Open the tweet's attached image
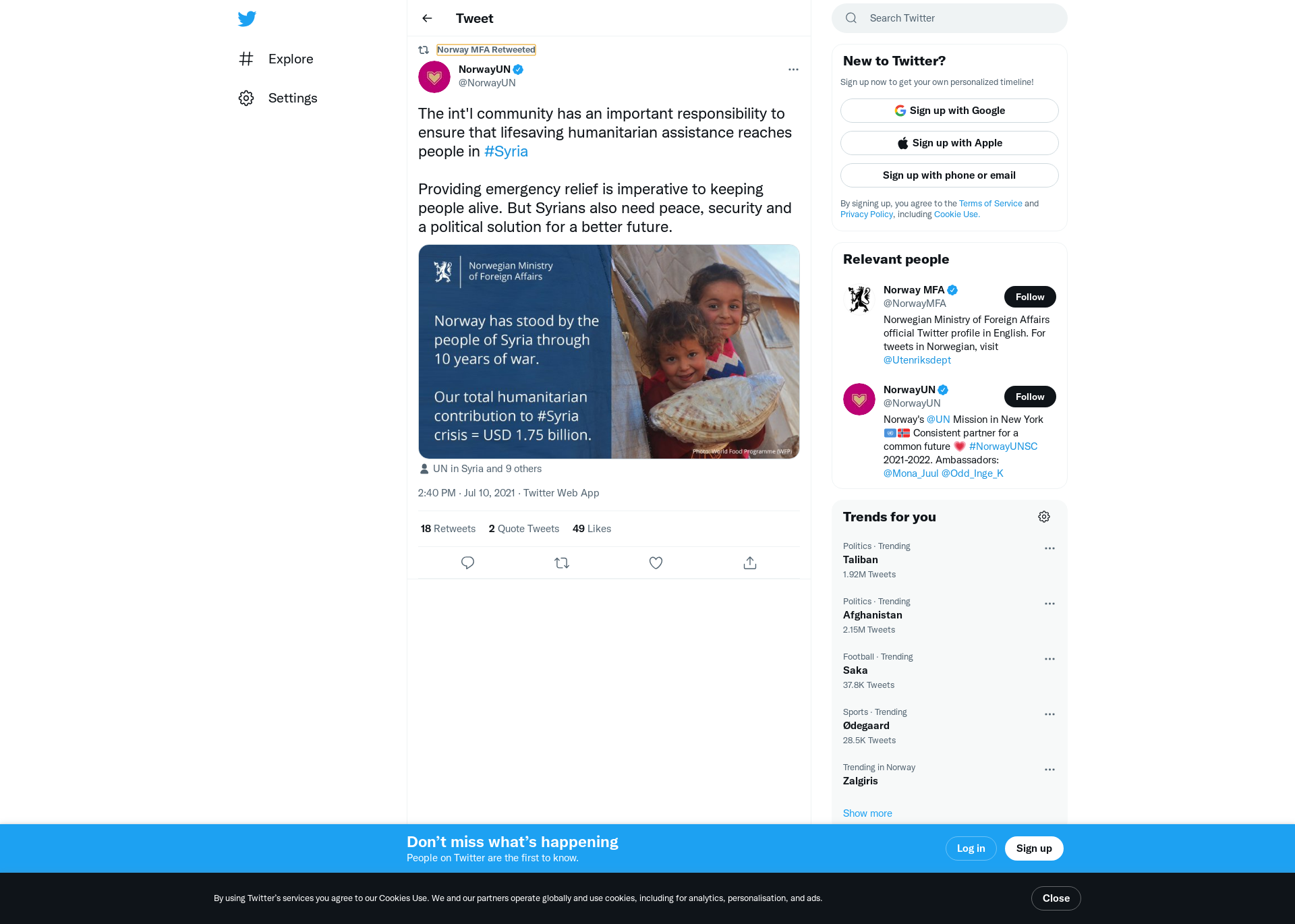1295x924 pixels. coord(609,351)
